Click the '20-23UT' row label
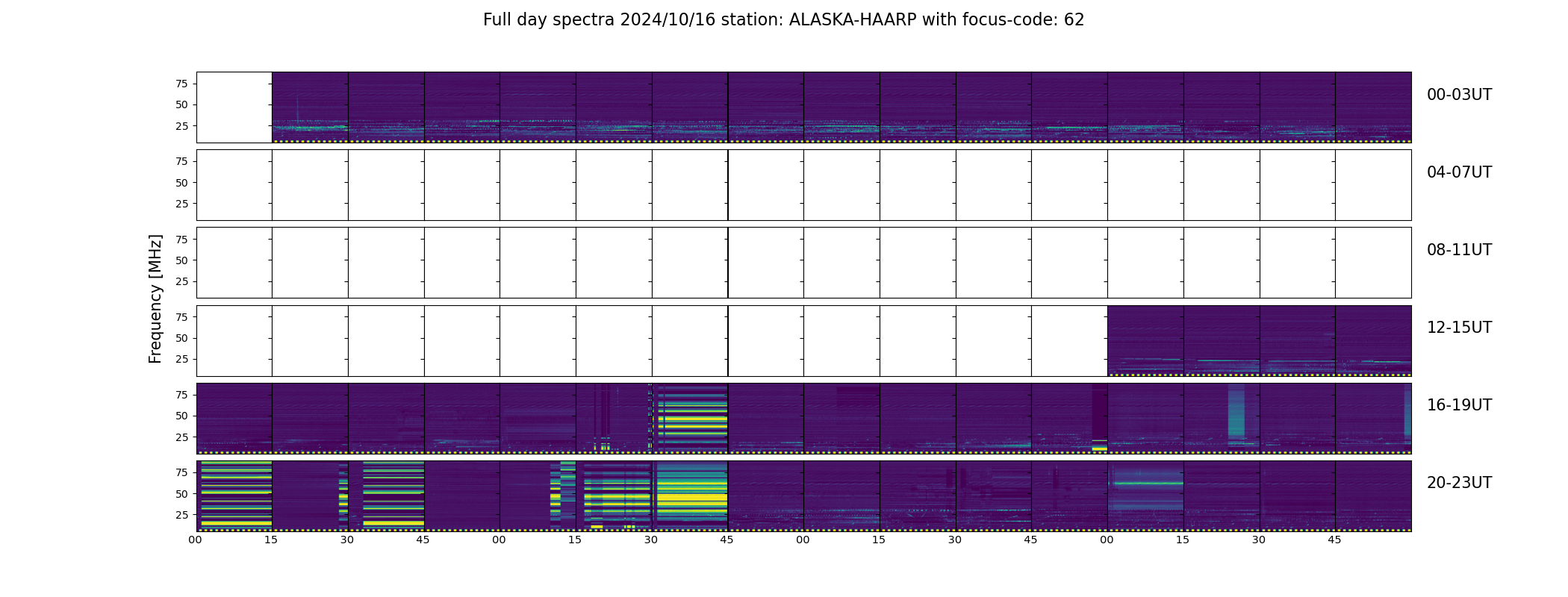Viewport: 1568px width, 597px height. click(1459, 483)
